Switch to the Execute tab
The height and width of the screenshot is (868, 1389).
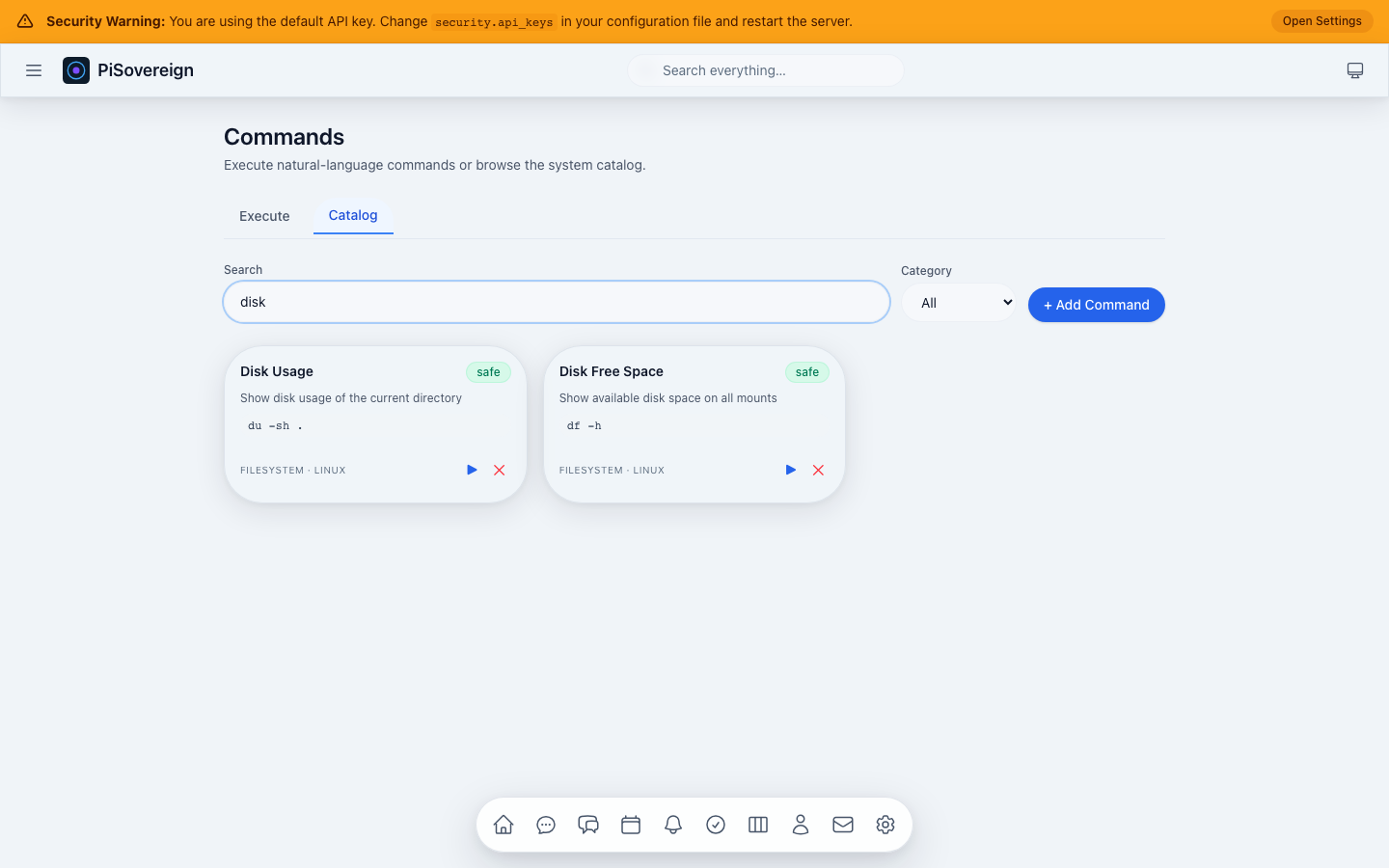[264, 216]
